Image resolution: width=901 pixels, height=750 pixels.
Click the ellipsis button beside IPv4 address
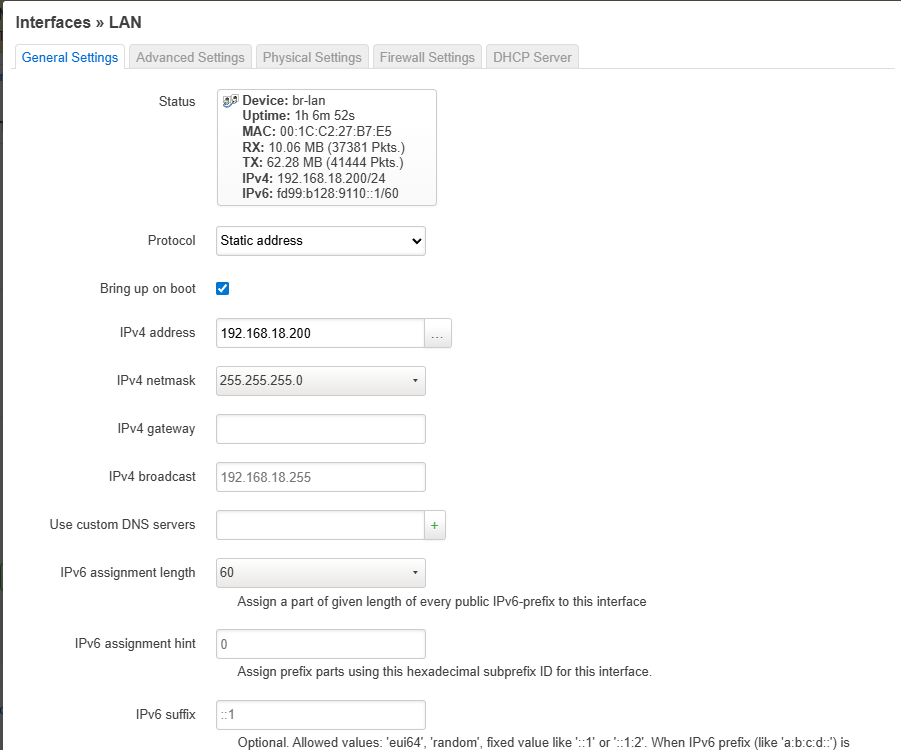438,334
